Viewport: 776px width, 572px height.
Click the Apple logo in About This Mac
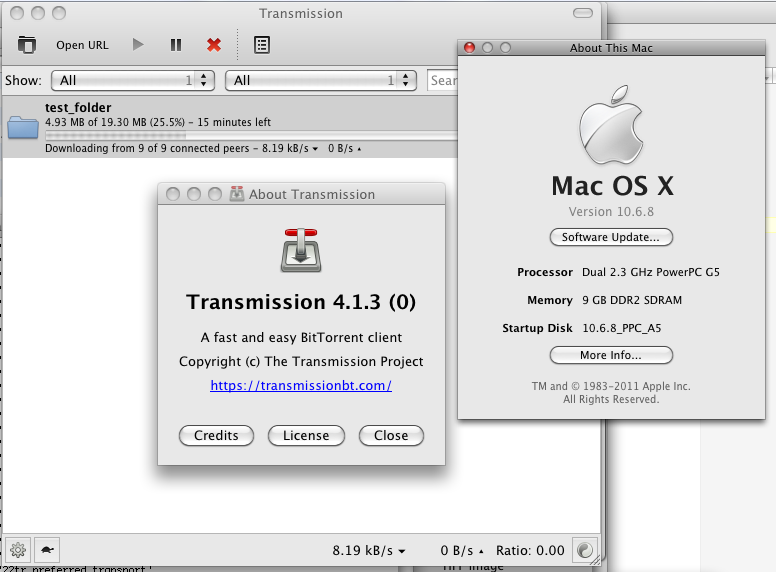click(x=611, y=125)
